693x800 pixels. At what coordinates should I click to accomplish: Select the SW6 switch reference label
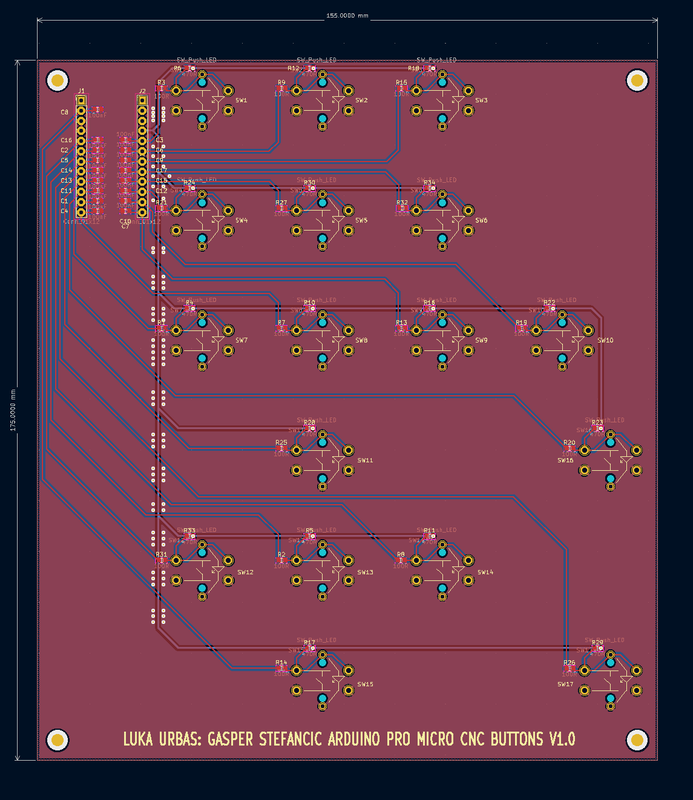point(481,220)
